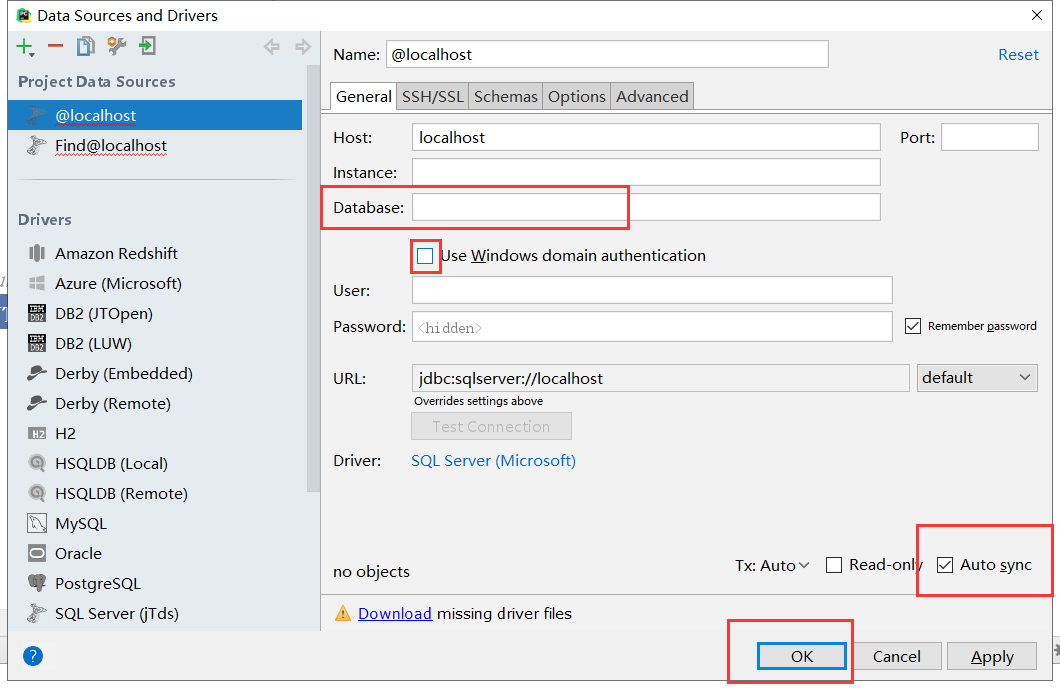Disable Auto sync
Screen dimensions: 1060x688
tap(945, 564)
